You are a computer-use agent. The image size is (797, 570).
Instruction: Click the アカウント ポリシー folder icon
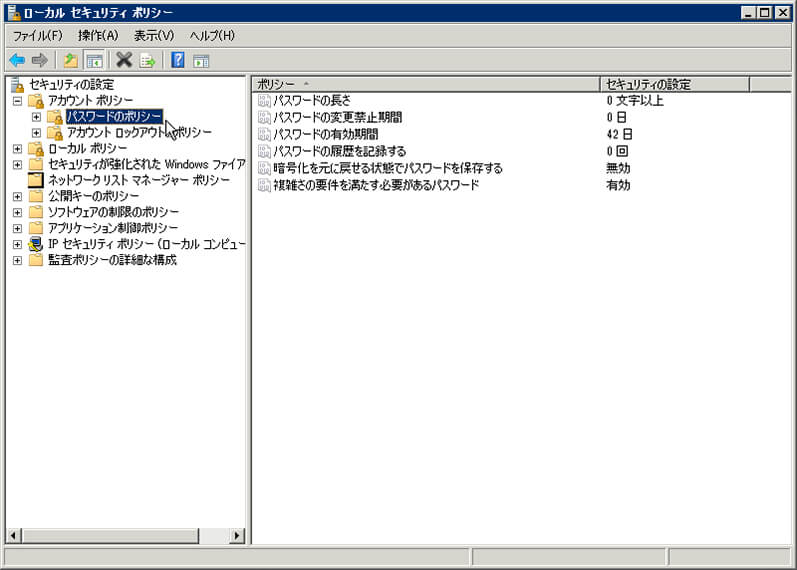(36, 101)
